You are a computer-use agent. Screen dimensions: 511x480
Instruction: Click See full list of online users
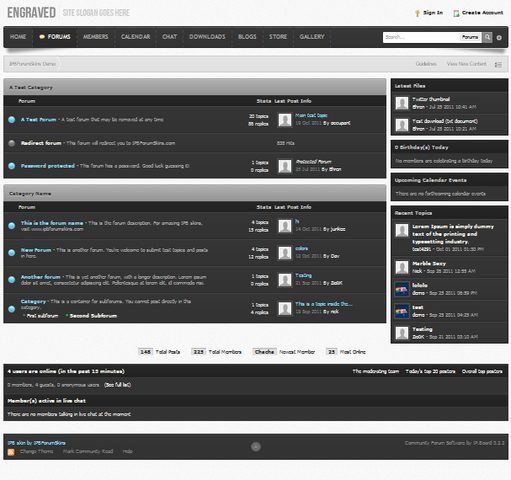(x=117, y=385)
